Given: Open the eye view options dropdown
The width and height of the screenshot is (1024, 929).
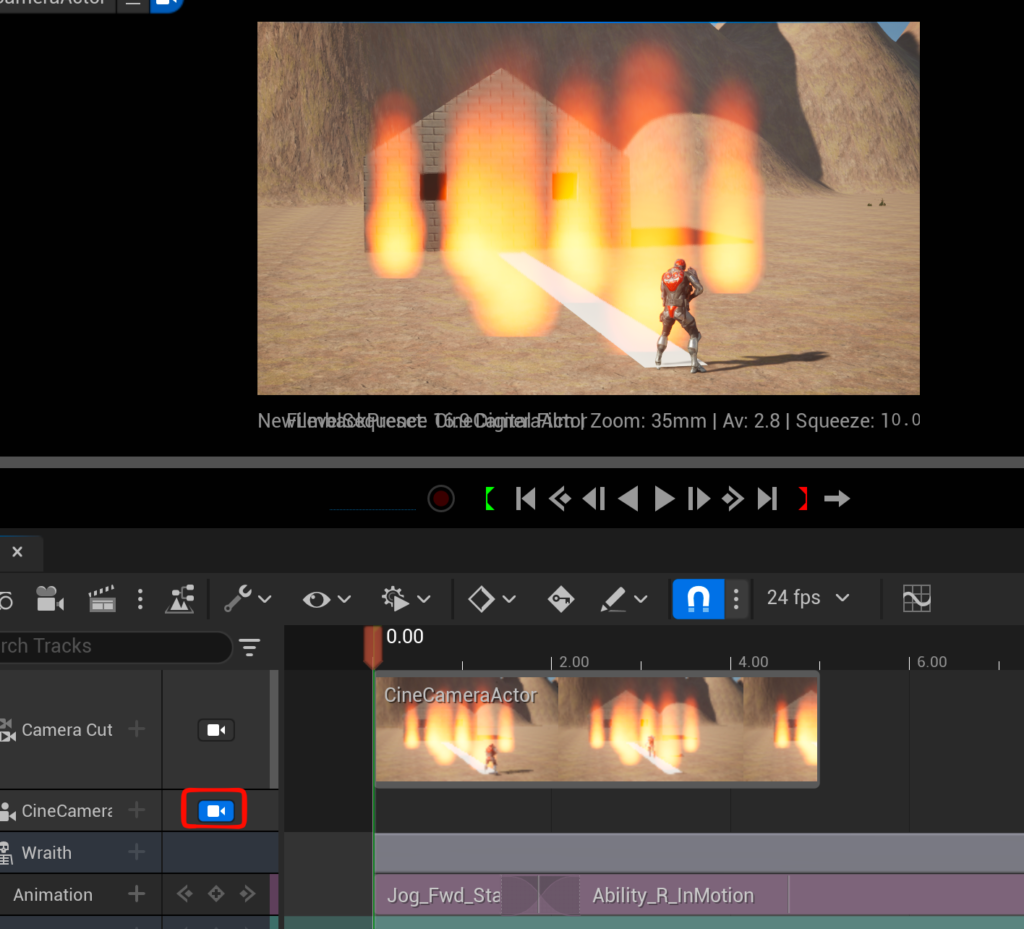Looking at the screenshot, I should click(x=327, y=599).
